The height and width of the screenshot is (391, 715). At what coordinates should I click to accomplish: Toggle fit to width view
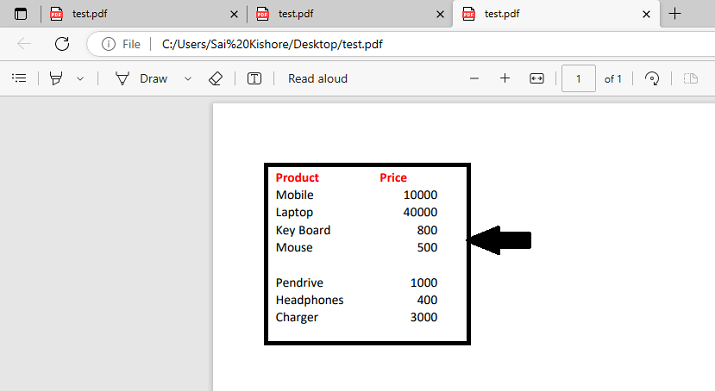click(x=537, y=78)
